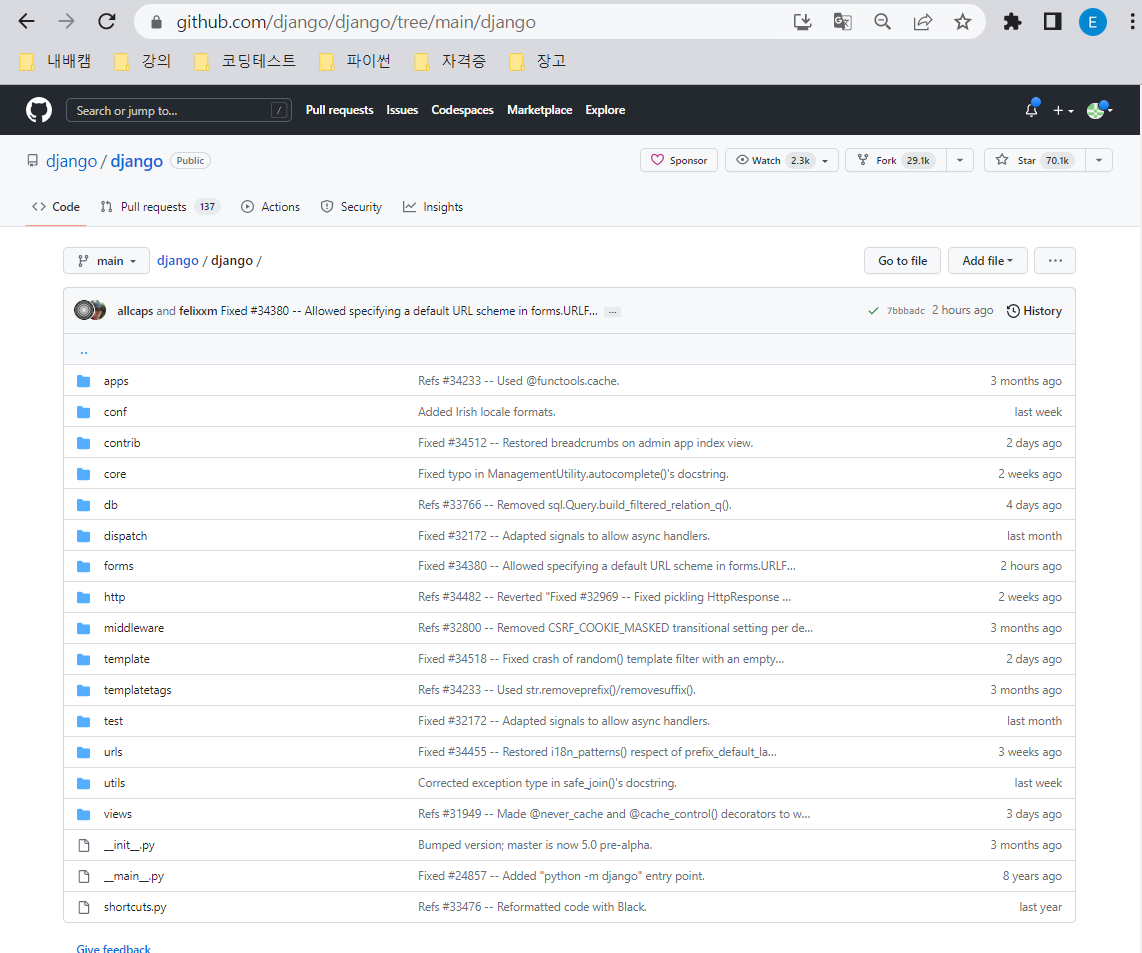Open the Chrome profile avatar E

click(x=1092, y=22)
